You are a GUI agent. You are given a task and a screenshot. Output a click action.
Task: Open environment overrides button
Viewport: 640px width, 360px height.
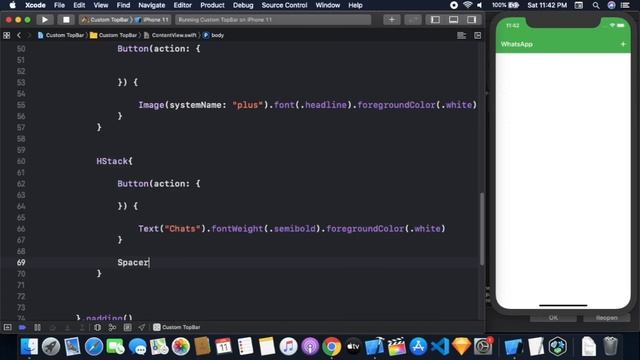tap(127, 327)
